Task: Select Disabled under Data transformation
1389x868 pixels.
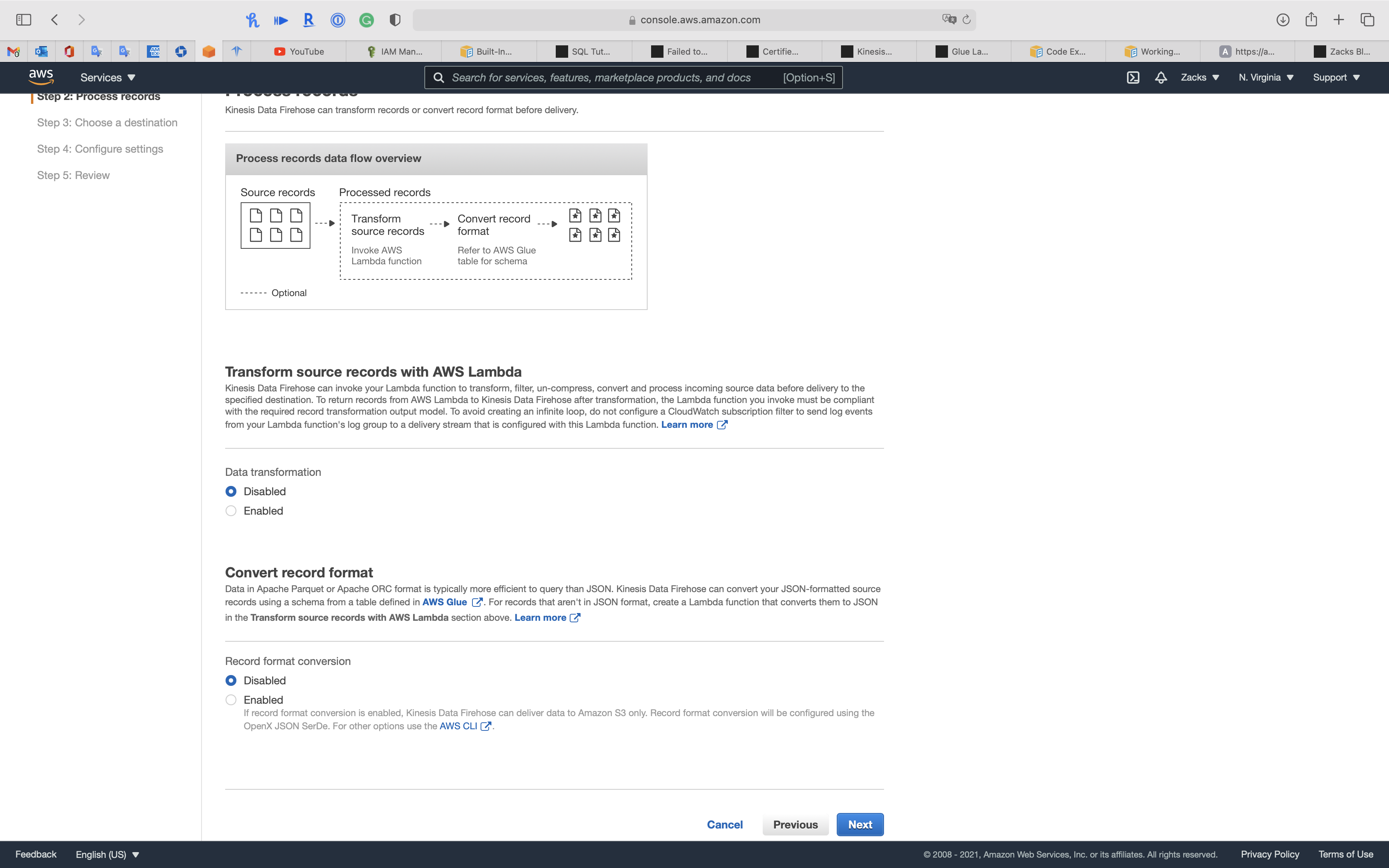Action: 231,491
